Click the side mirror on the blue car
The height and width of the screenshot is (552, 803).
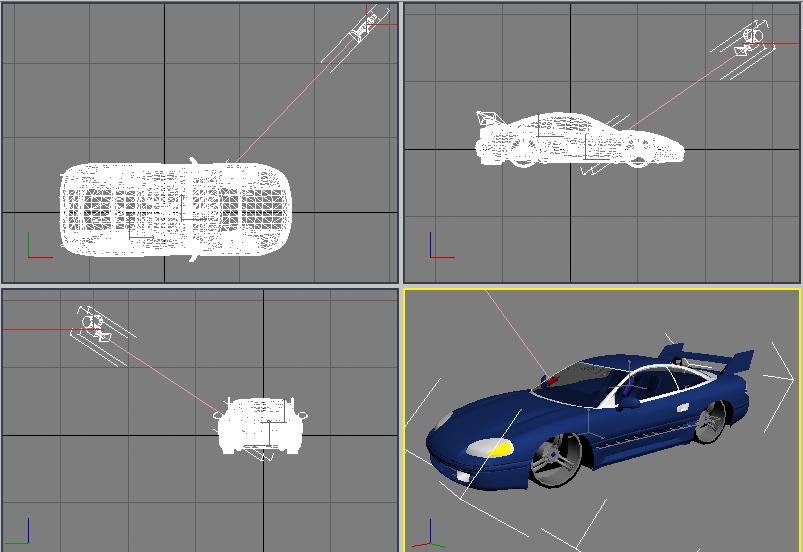click(x=628, y=402)
